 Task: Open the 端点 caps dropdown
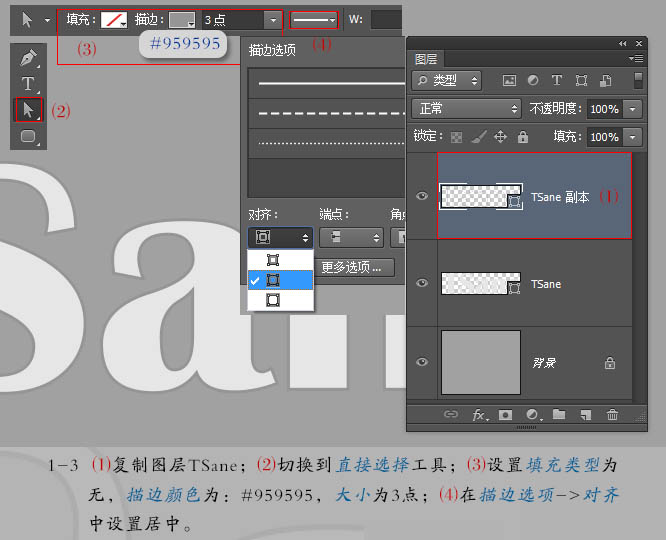click(351, 237)
